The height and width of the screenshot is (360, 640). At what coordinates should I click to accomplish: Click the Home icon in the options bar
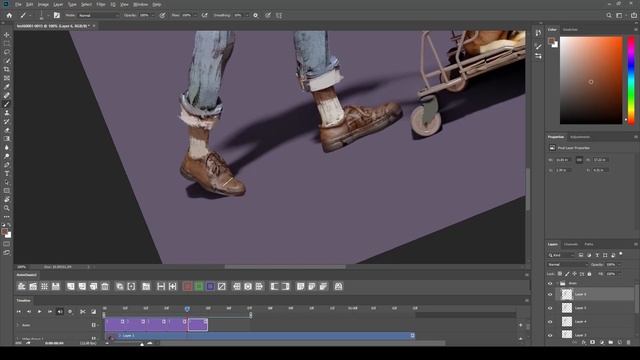click(x=9, y=16)
